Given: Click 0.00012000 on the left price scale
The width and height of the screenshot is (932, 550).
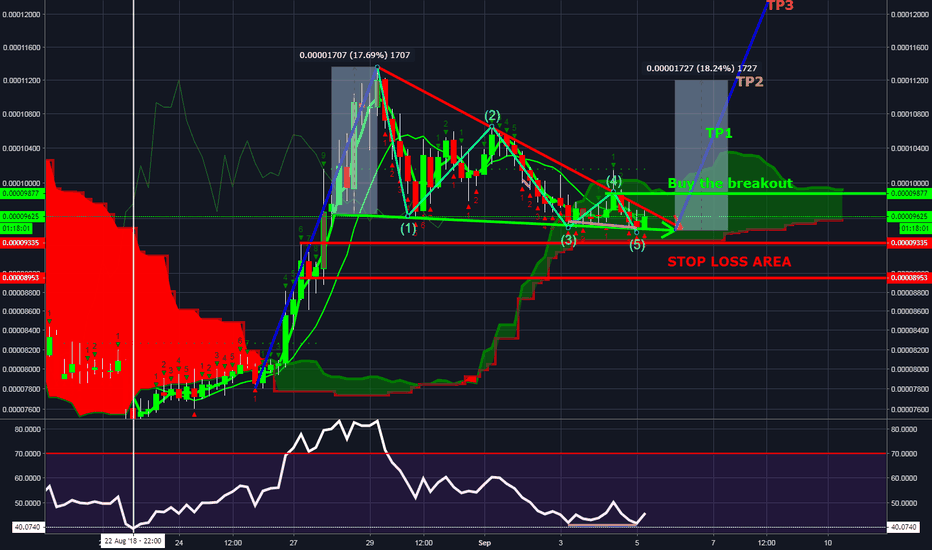Looking at the screenshot, I should [x=21, y=14].
